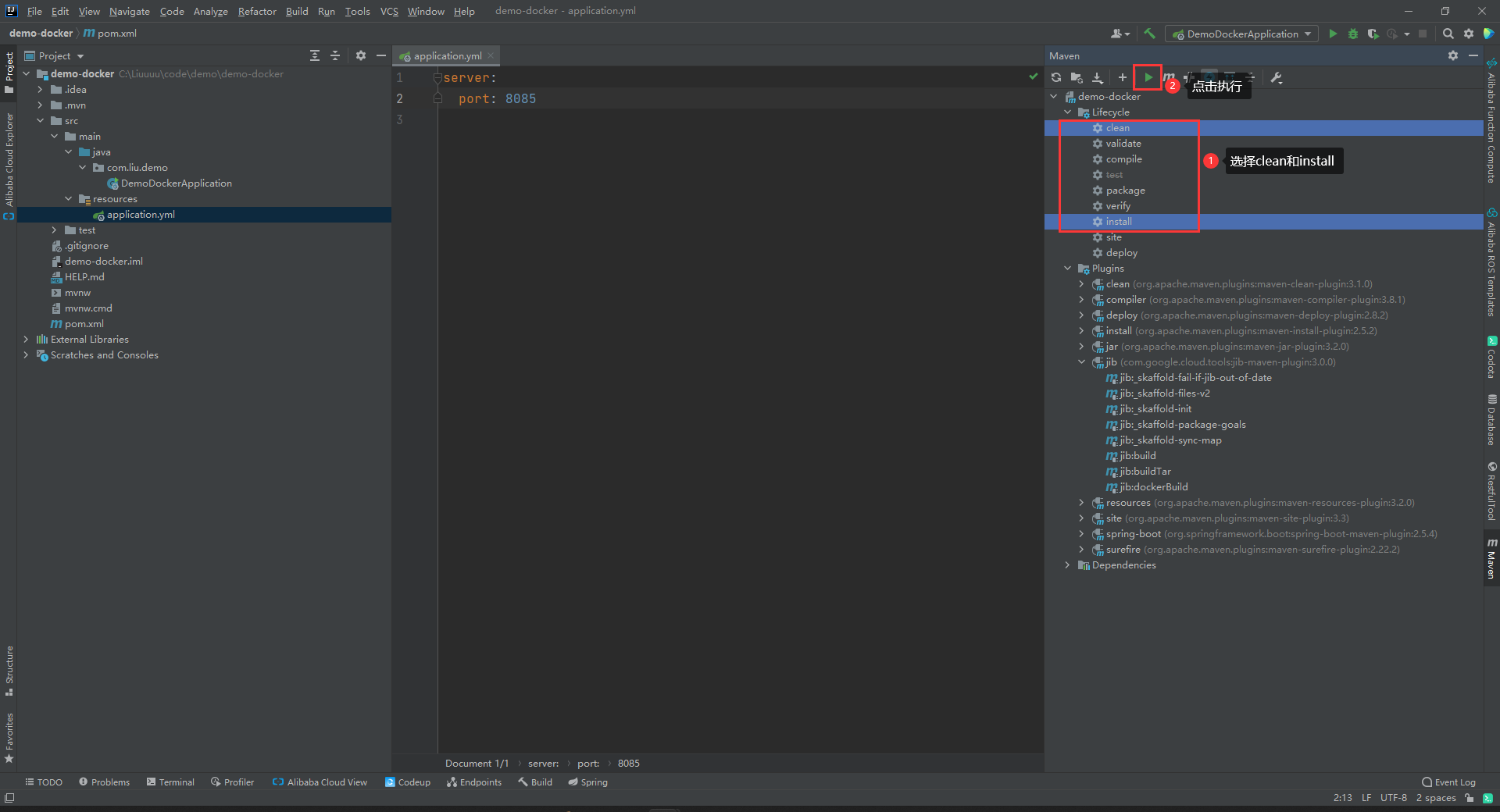Open Code With Me user icon
The width and height of the screenshot is (1500, 812).
click(1120, 34)
